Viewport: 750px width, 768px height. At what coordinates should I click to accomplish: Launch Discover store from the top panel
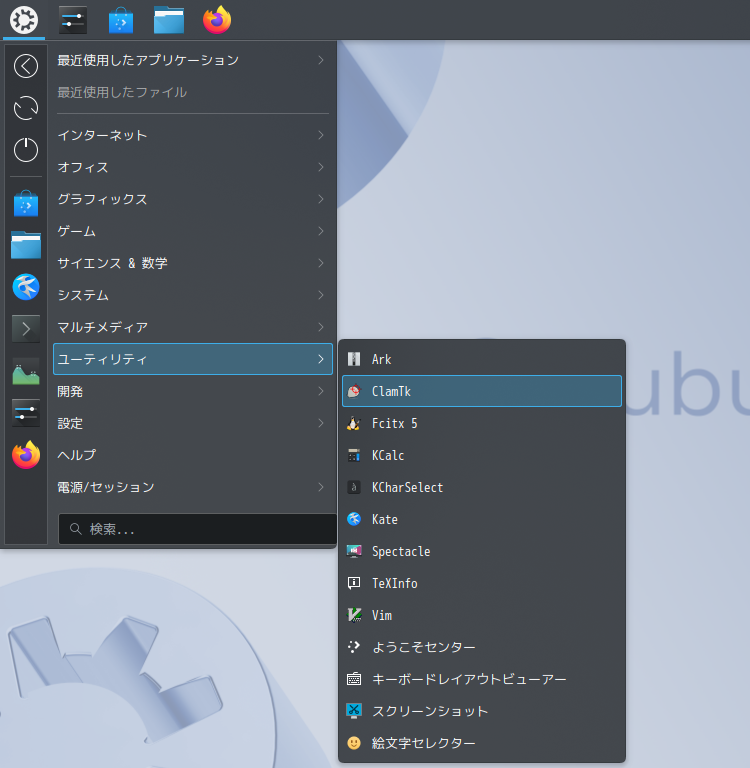pos(121,21)
